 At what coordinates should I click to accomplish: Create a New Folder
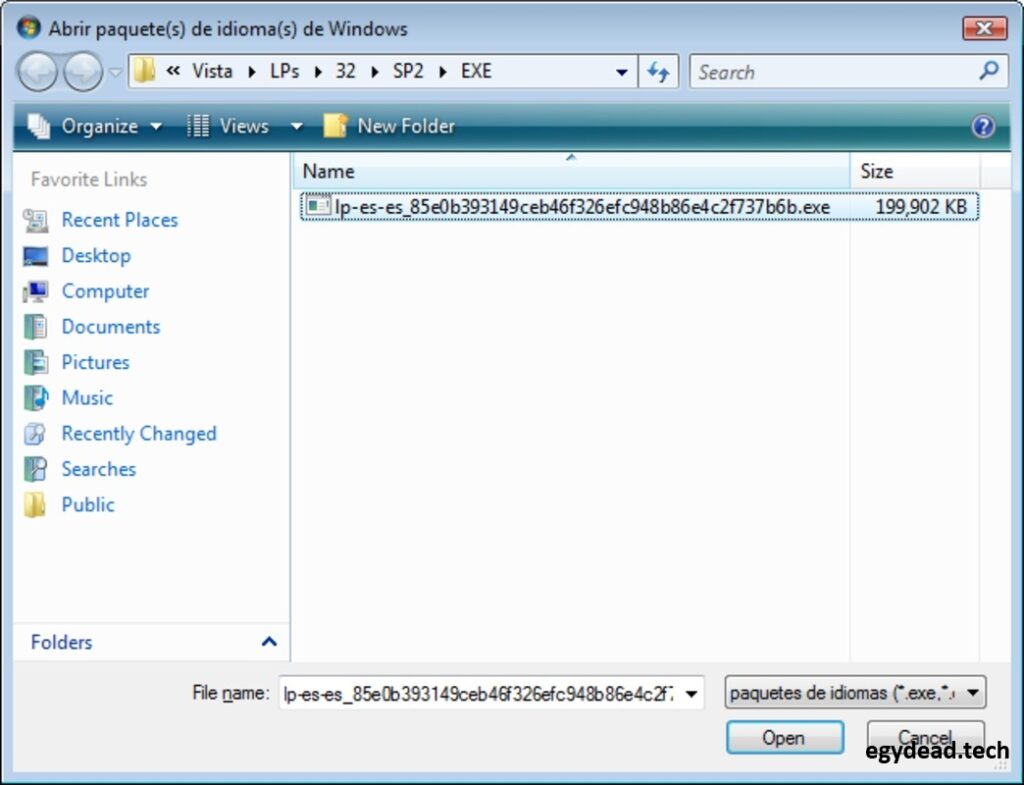coord(390,126)
